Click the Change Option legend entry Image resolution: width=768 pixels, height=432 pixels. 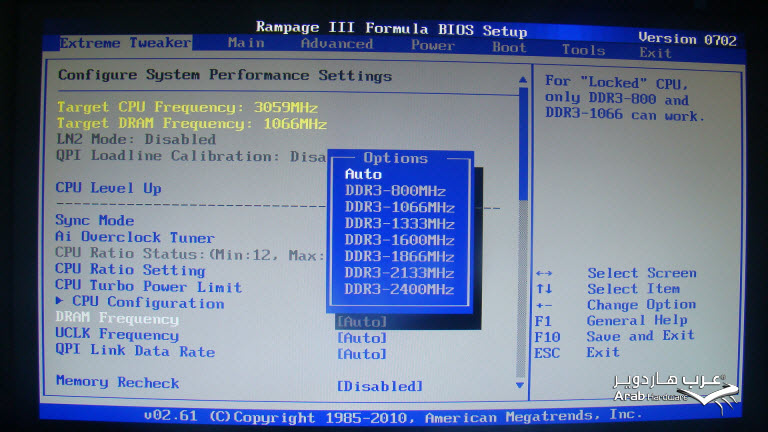tap(615, 305)
